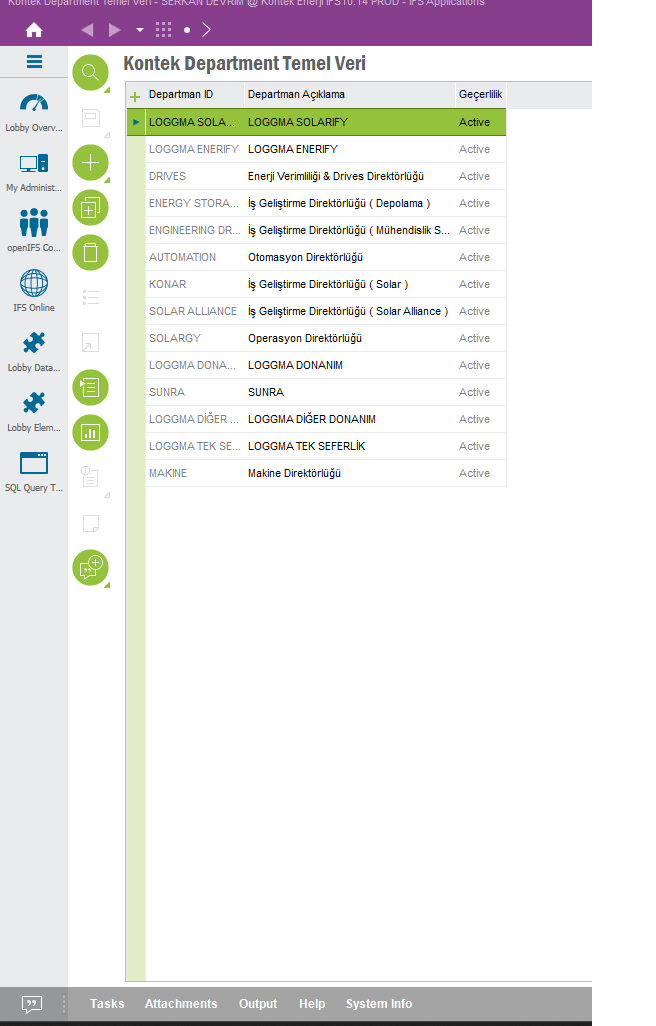This screenshot has height=1026, width=656.
Task: Select LOGGMA DİĞER DONANIM description cell
Action: click(350, 419)
